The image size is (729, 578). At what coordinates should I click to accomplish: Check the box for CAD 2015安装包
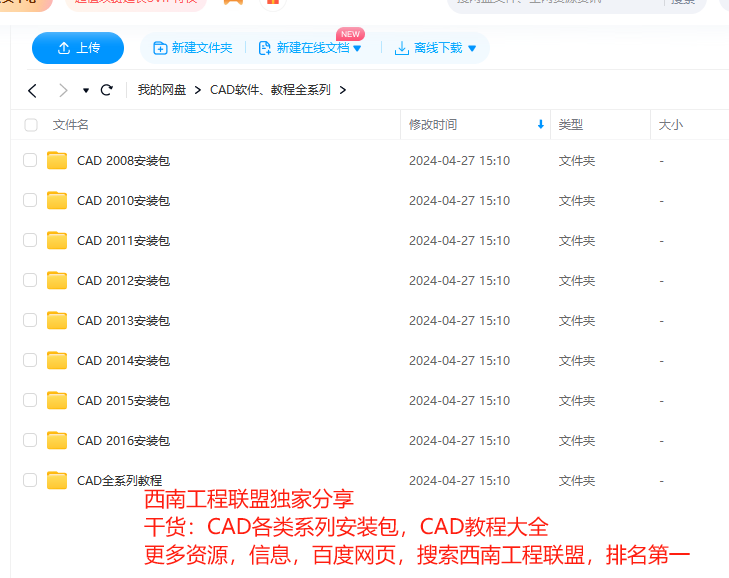click(30, 400)
